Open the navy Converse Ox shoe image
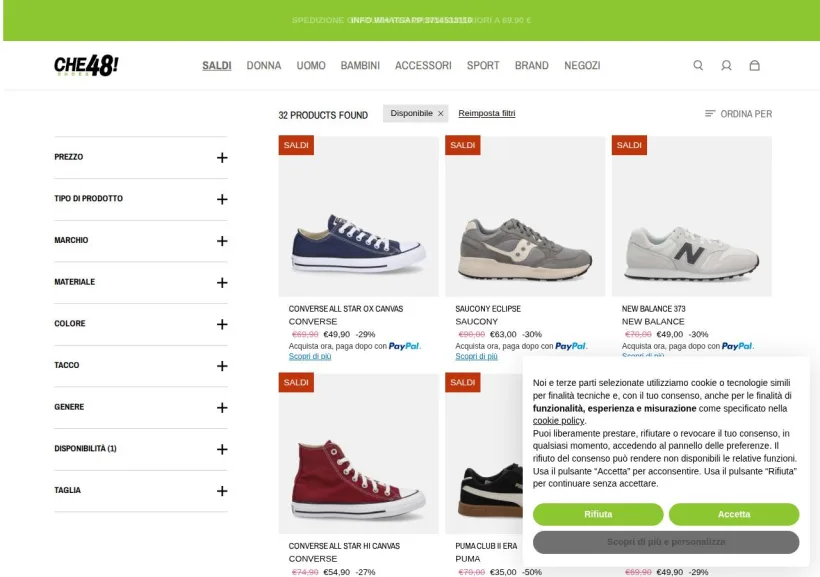The height and width of the screenshot is (577, 820). click(358, 217)
